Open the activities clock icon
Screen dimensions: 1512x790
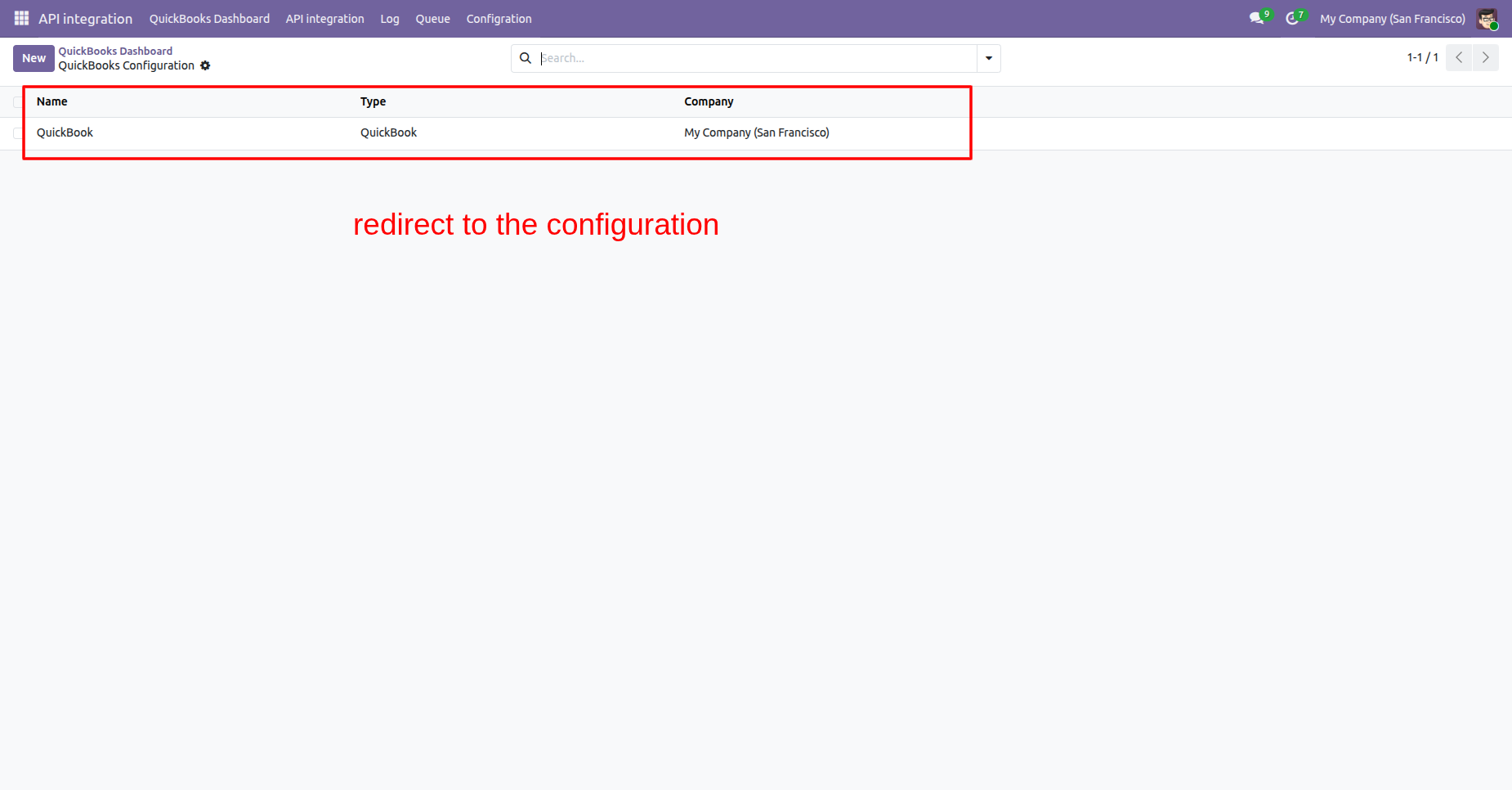[x=1292, y=18]
